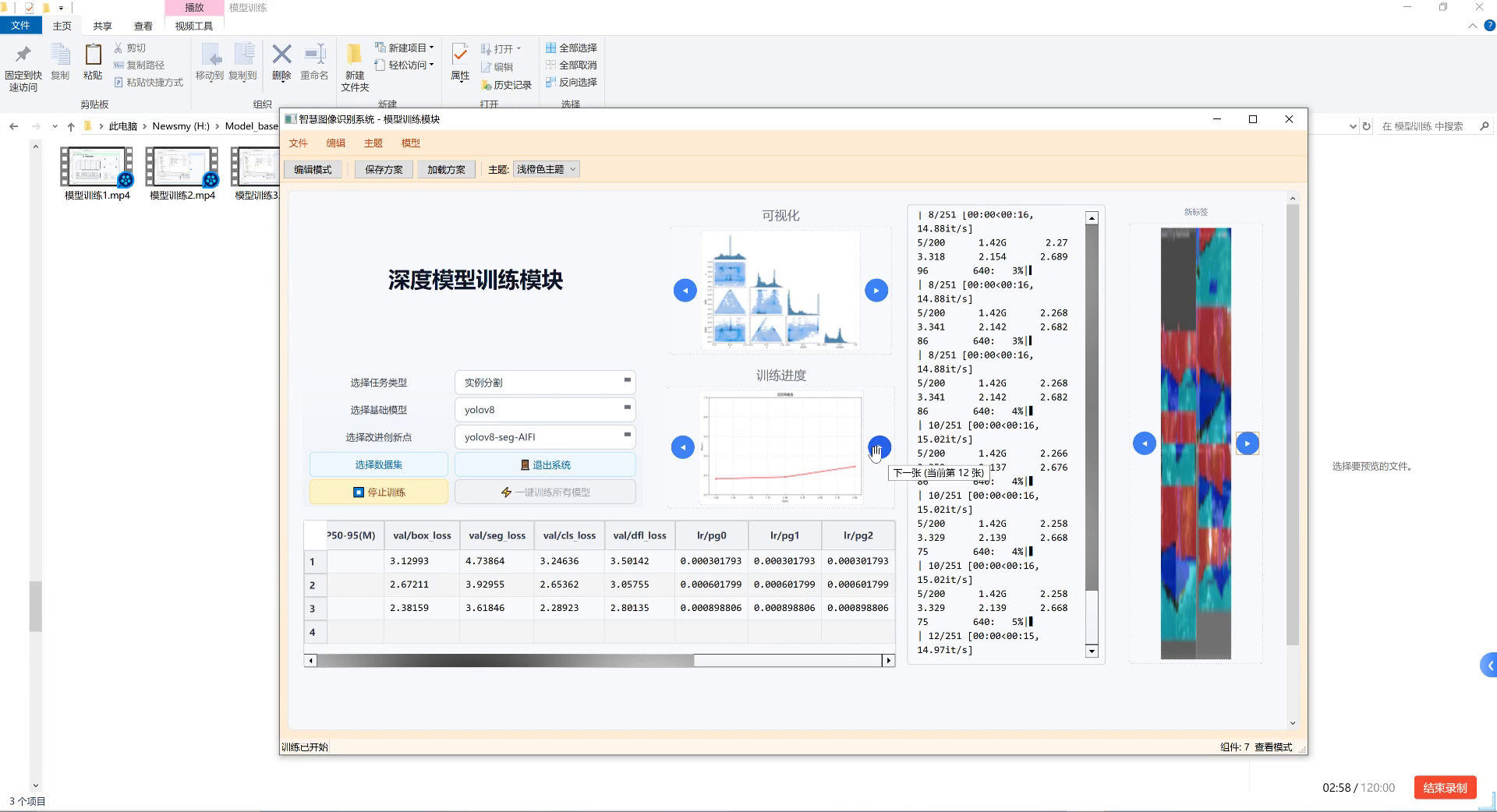Click the 停止训练 button
This screenshot has height=812, width=1497.
point(379,492)
